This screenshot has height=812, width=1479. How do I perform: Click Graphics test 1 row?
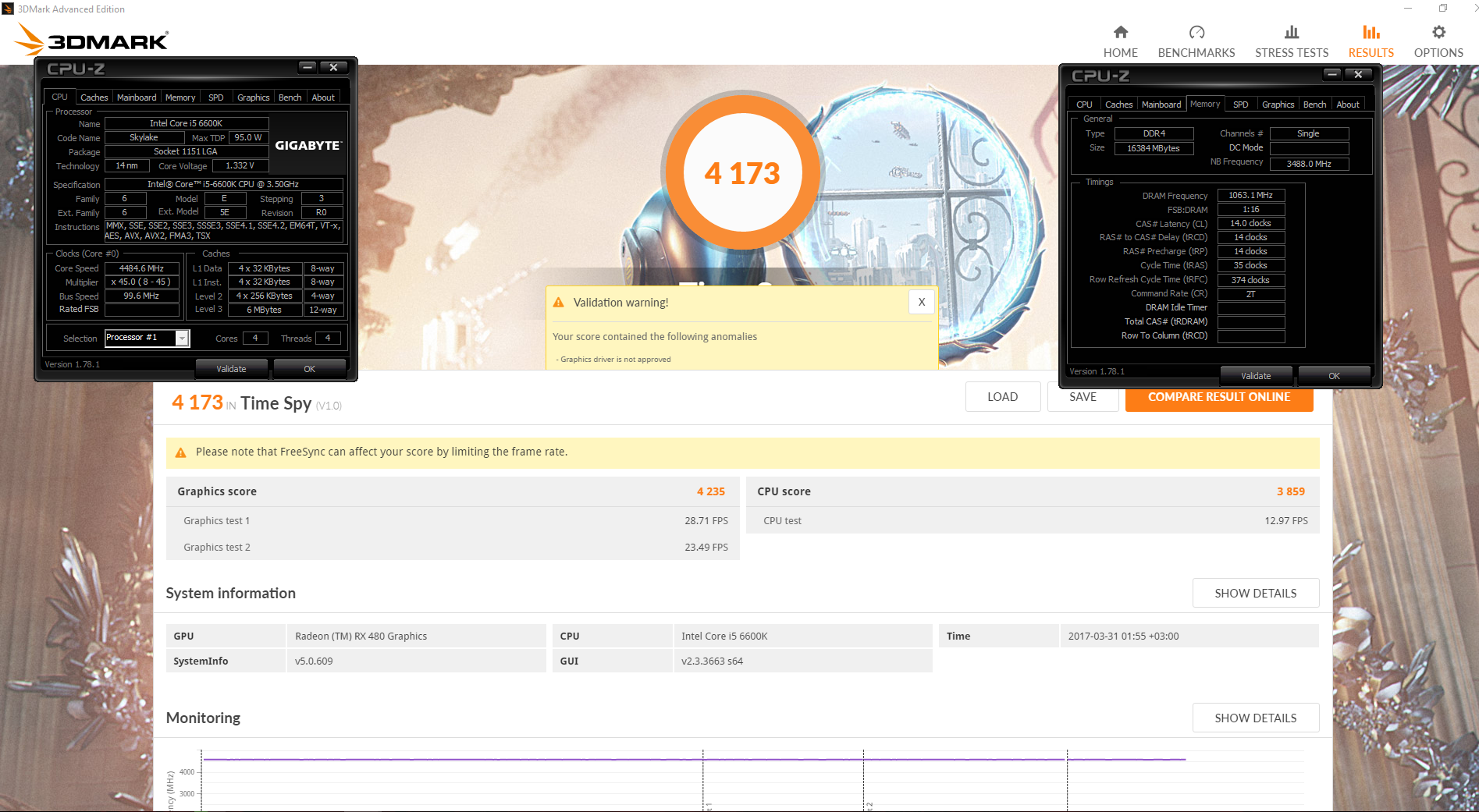pyautogui.click(x=453, y=520)
